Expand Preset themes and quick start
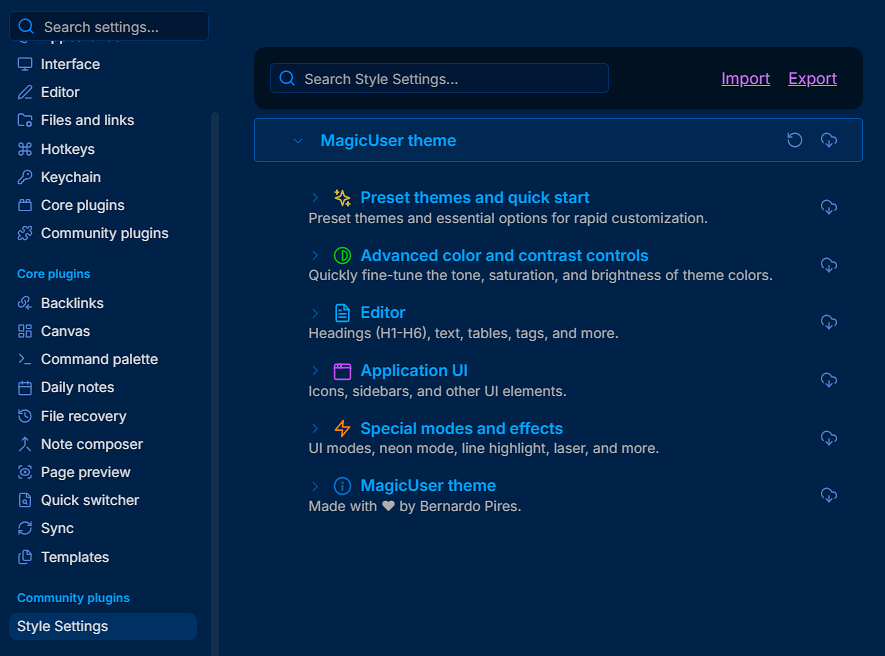 click(x=315, y=198)
